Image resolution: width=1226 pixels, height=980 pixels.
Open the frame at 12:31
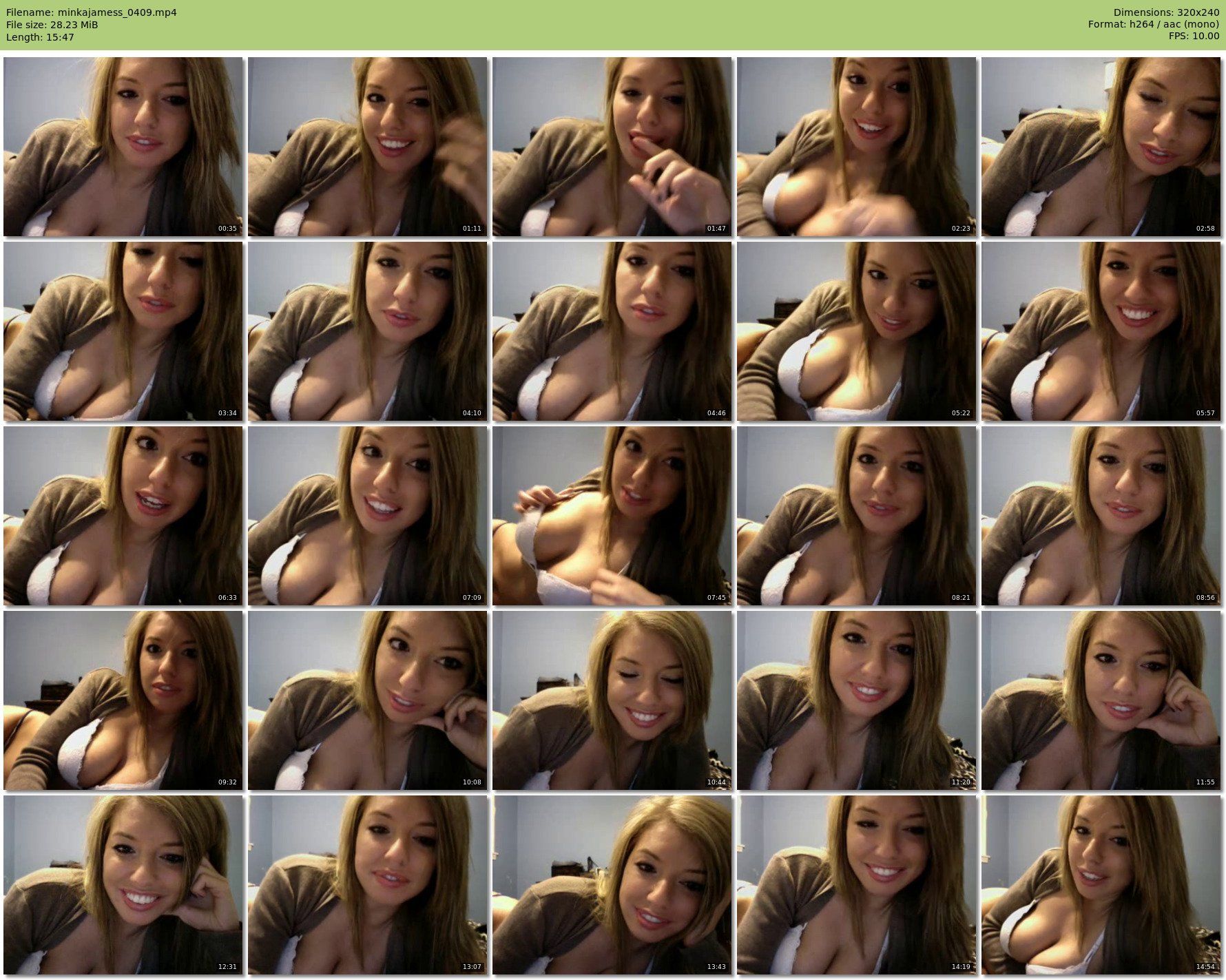123,885
